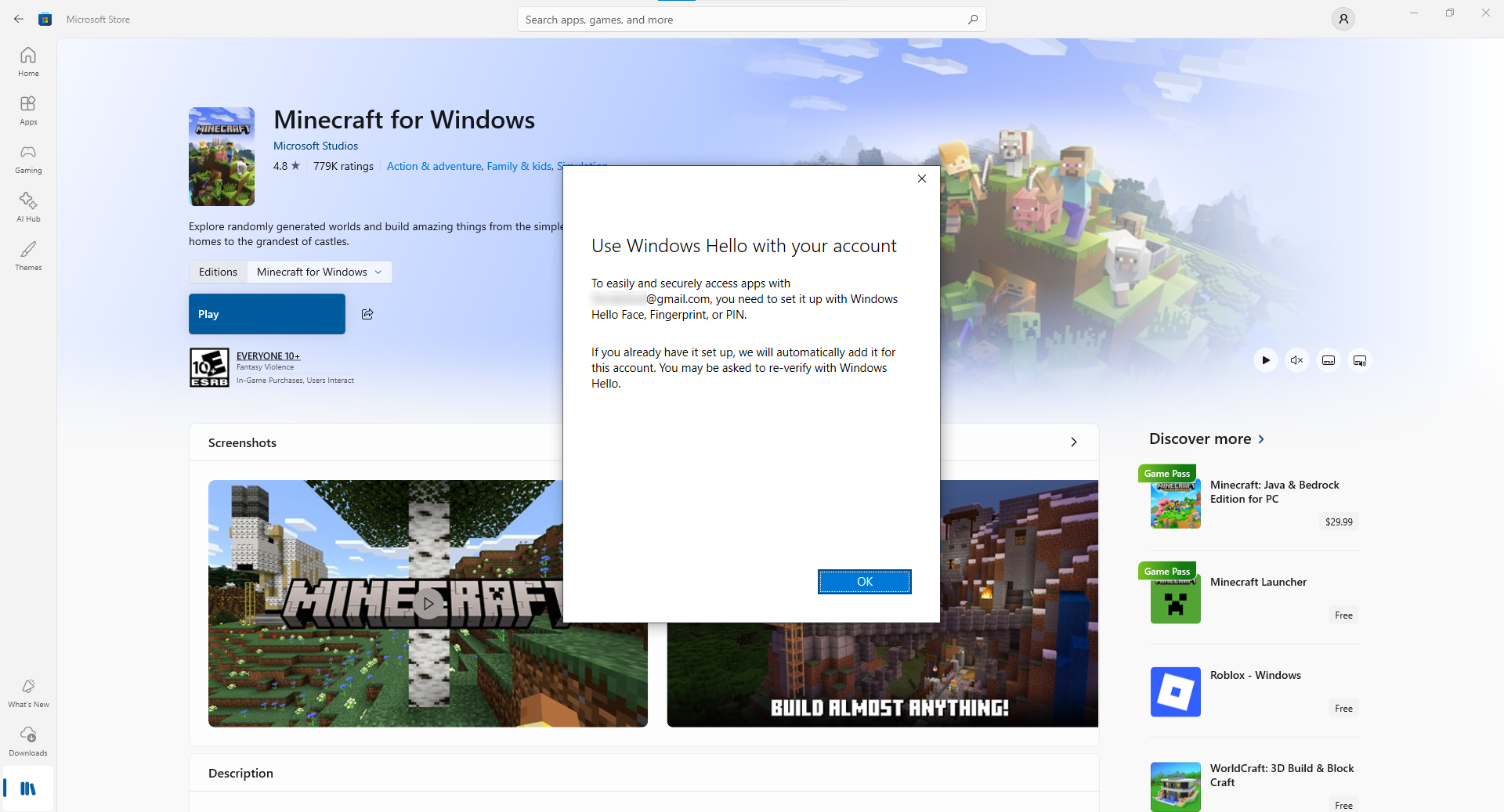The width and height of the screenshot is (1504, 812).
Task: Click the search magnifier icon
Action: point(972,20)
